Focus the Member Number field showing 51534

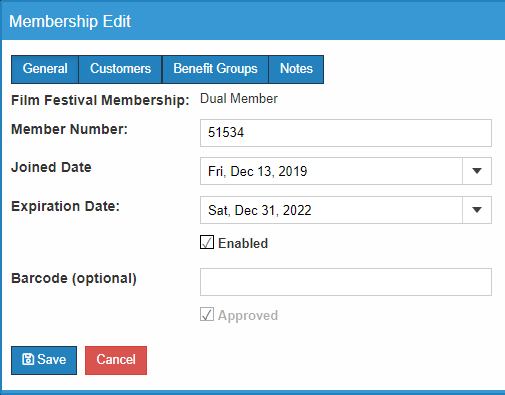(346, 133)
